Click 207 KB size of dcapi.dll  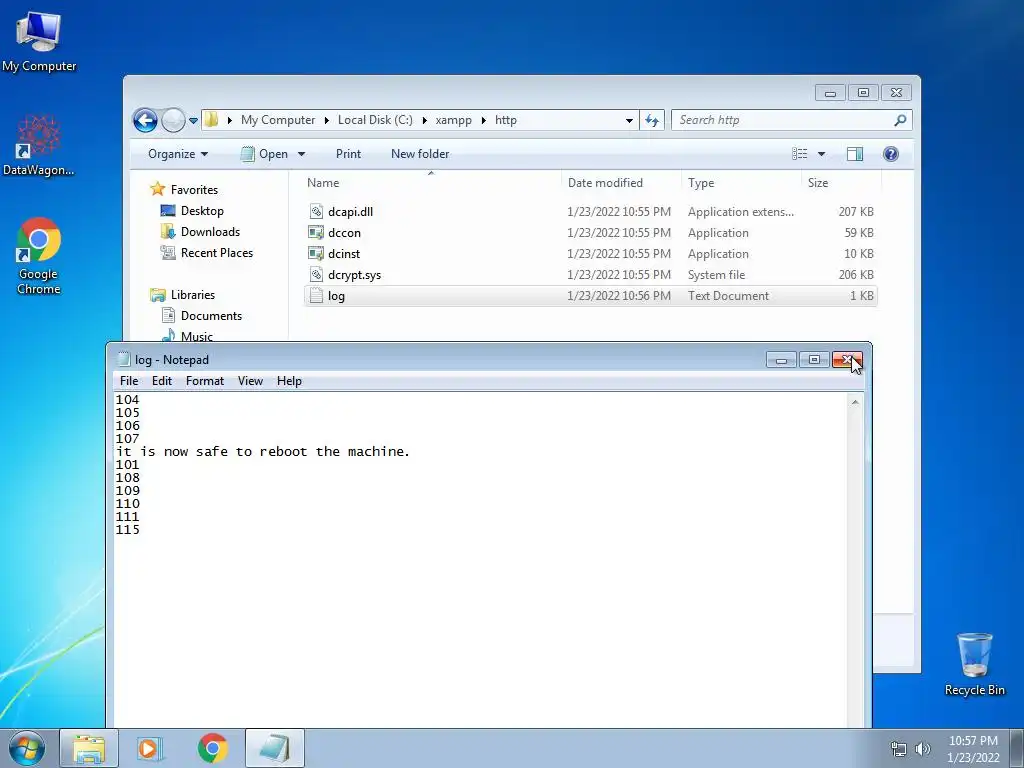856,212
